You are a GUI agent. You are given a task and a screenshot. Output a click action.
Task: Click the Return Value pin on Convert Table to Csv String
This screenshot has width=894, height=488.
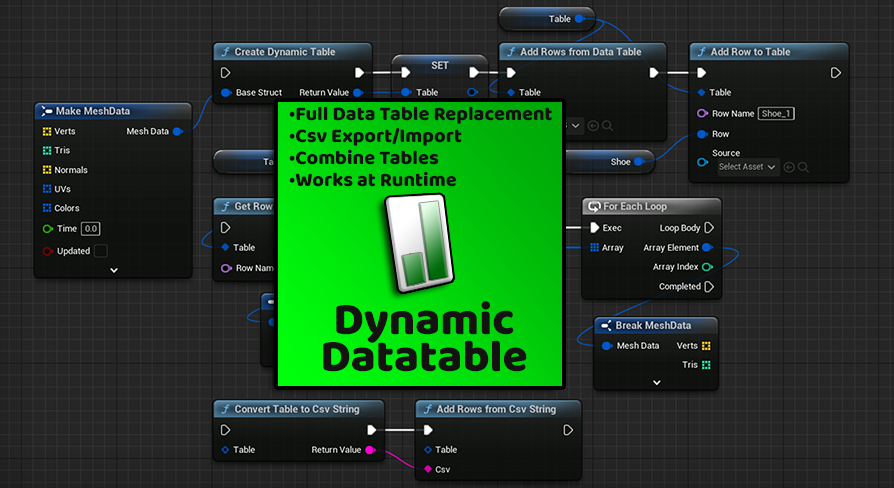point(371,450)
